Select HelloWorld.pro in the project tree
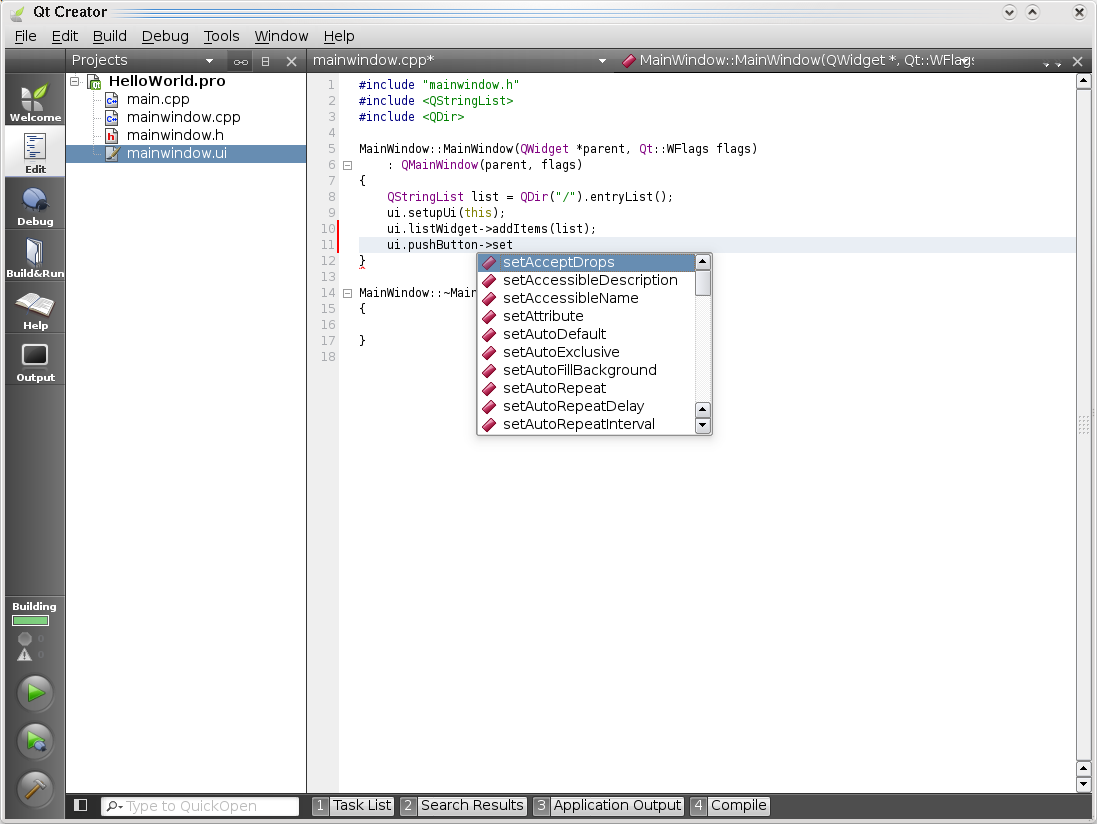The width and height of the screenshot is (1097, 824). point(167,81)
